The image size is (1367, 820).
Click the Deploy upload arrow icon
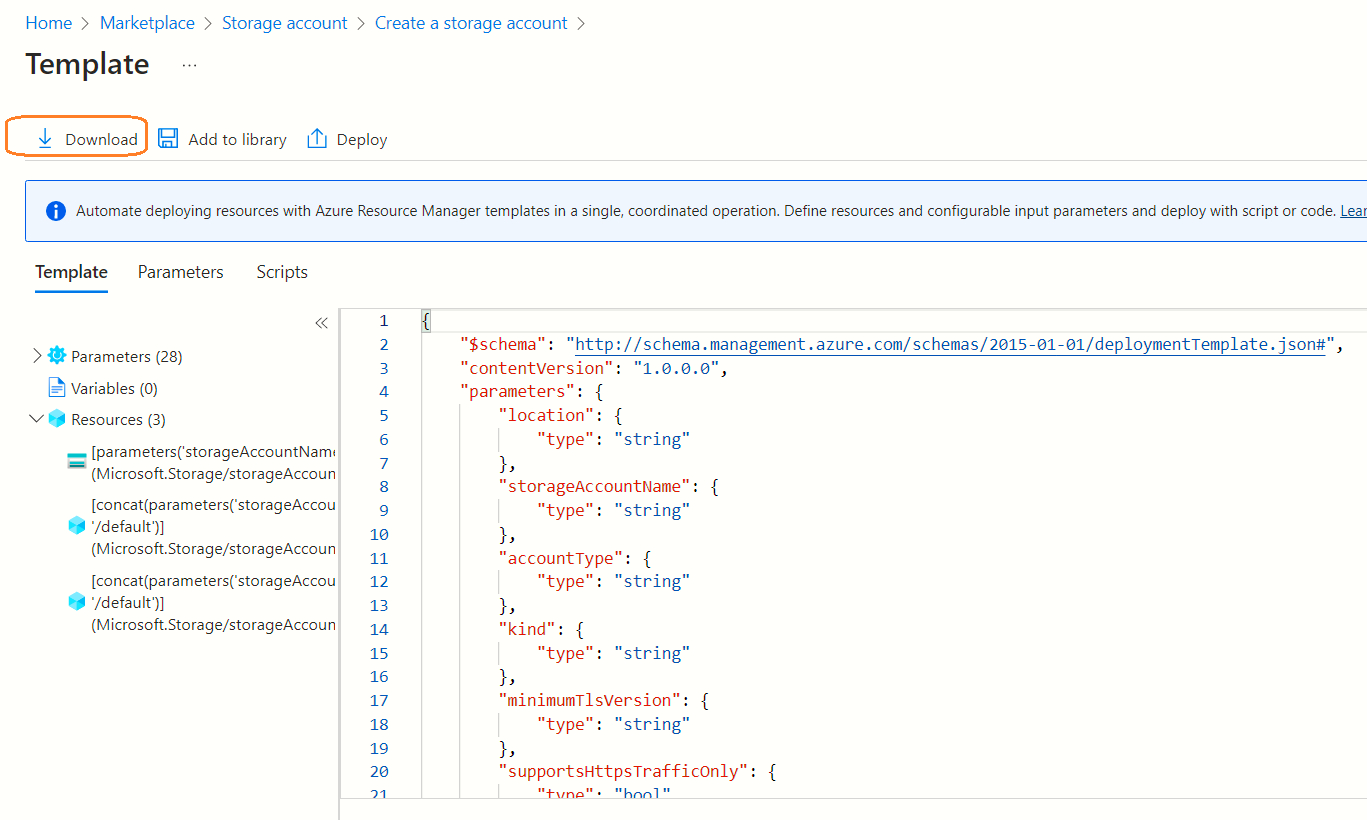click(317, 139)
